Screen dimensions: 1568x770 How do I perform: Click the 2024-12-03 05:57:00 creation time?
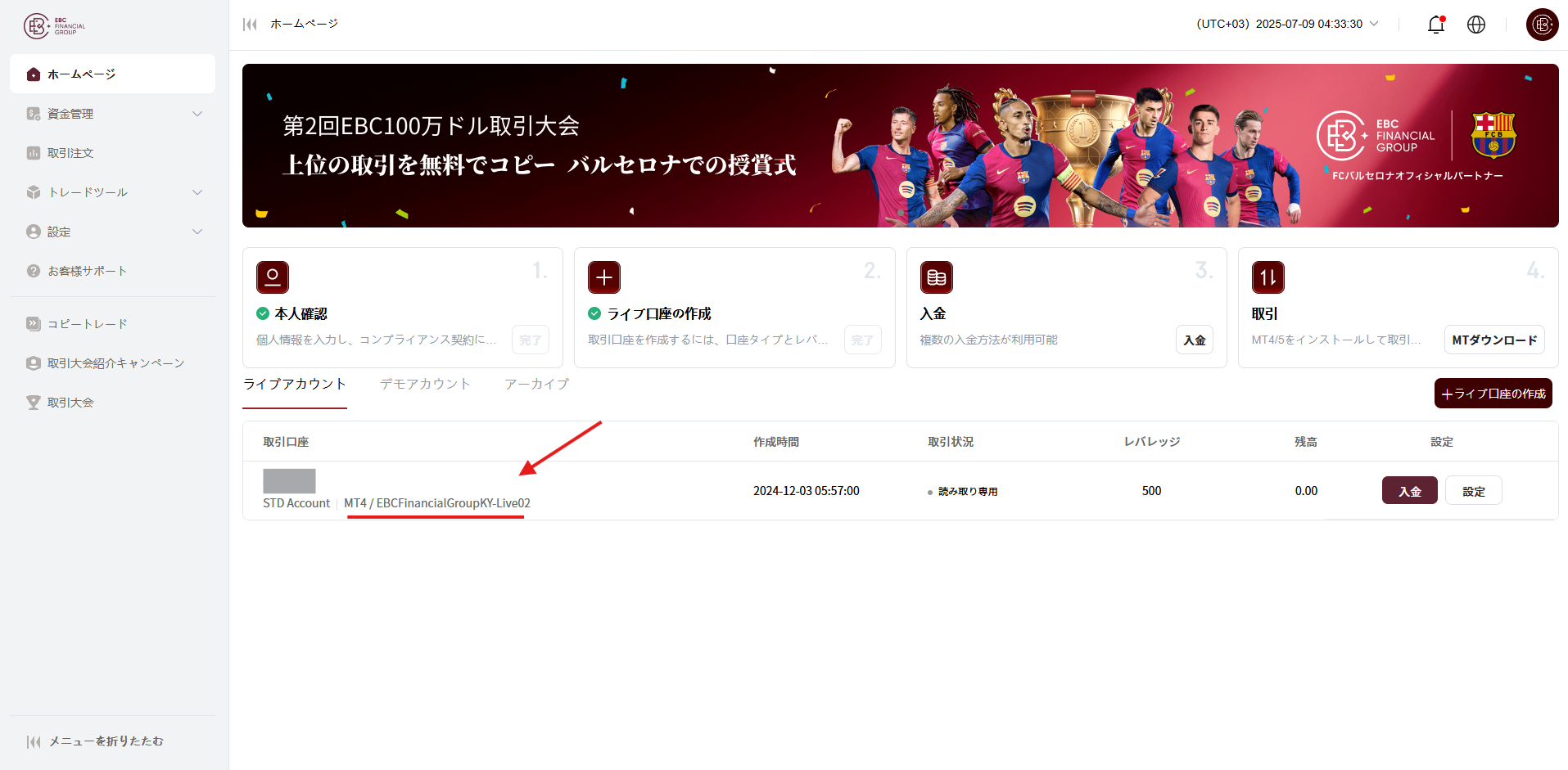tap(807, 491)
